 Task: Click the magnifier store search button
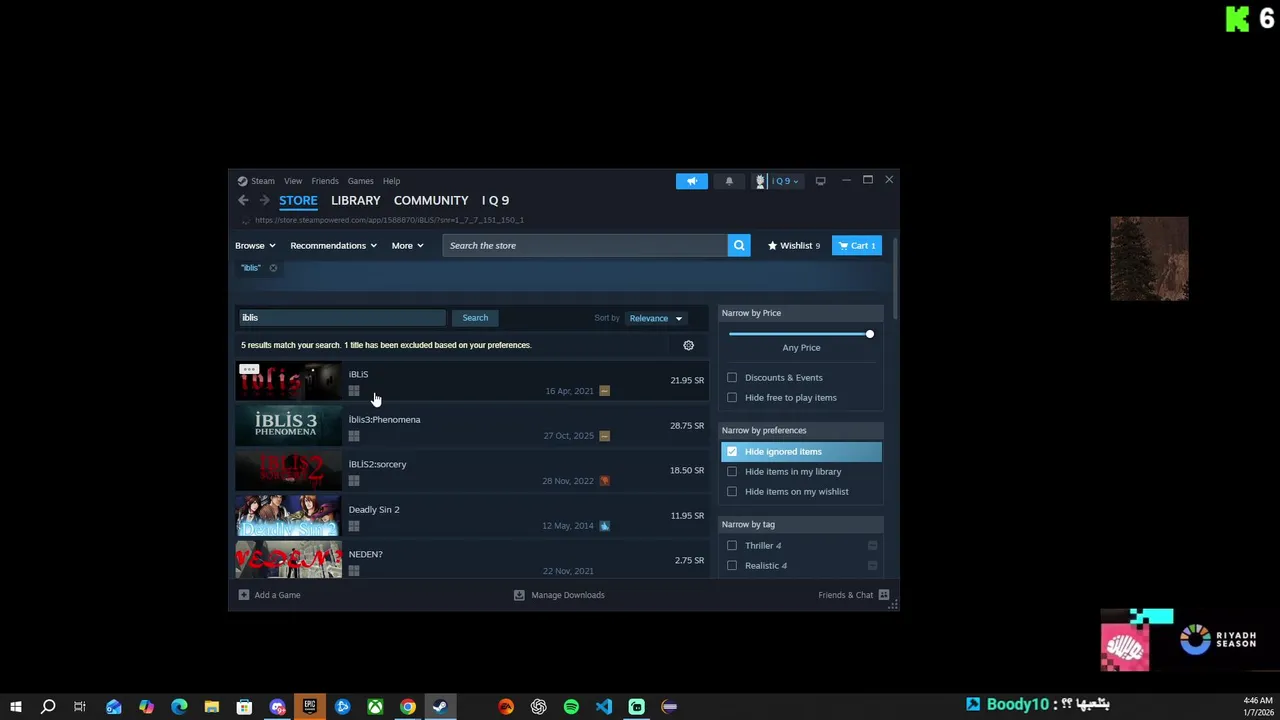[739, 246]
